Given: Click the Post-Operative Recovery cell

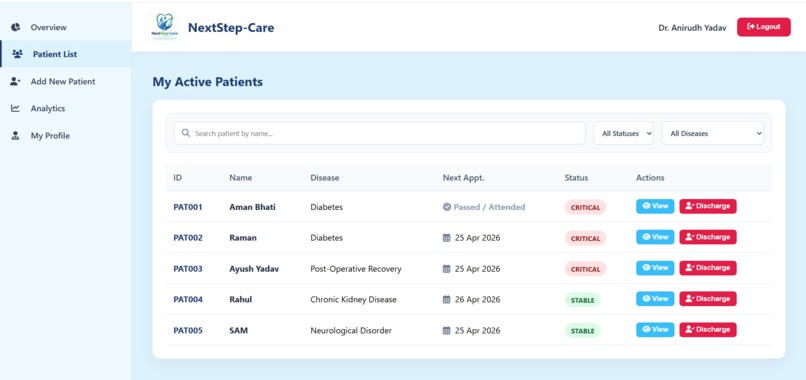Looking at the screenshot, I should (x=356, y=269).
